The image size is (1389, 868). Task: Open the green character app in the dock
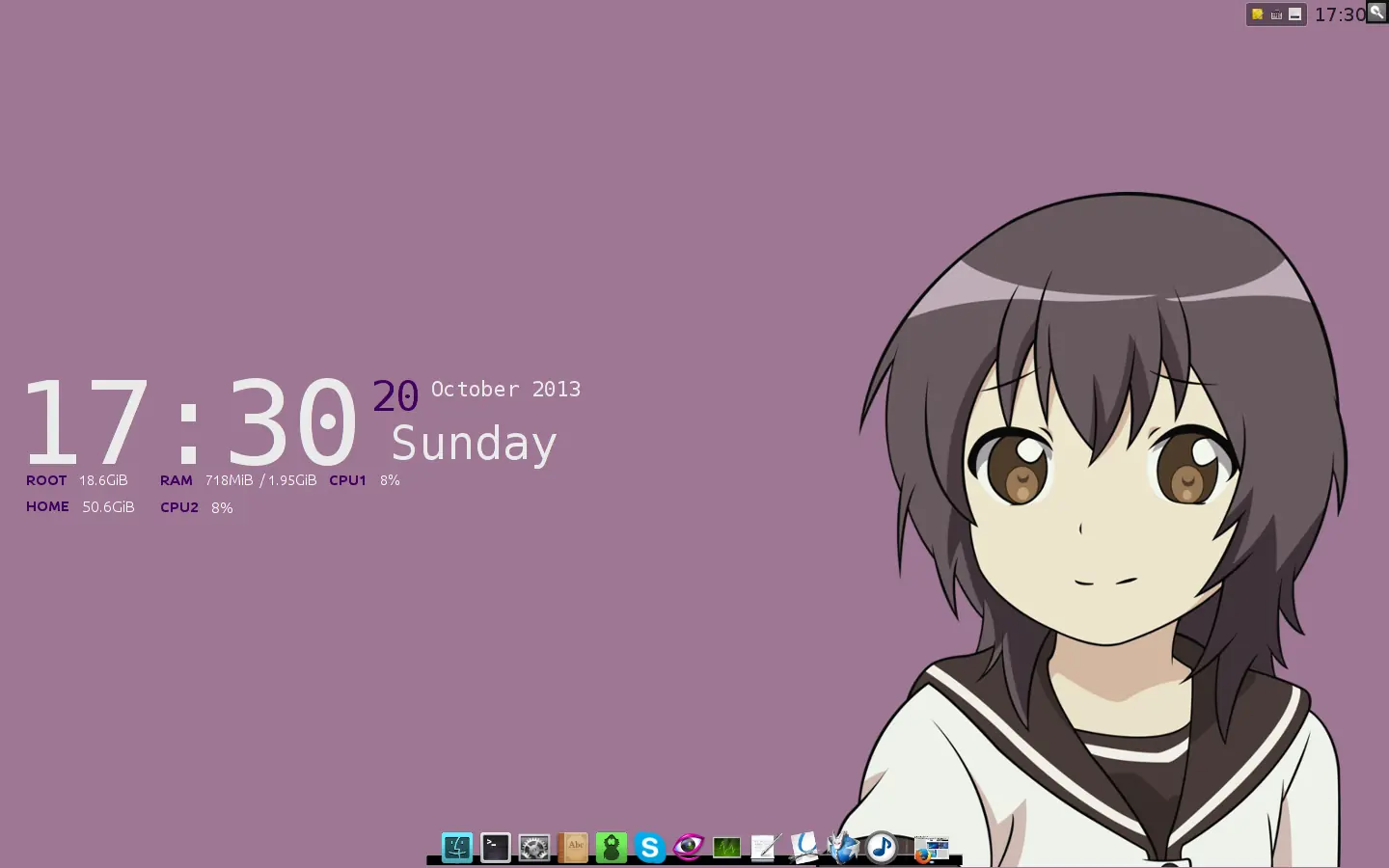(612, 848)
